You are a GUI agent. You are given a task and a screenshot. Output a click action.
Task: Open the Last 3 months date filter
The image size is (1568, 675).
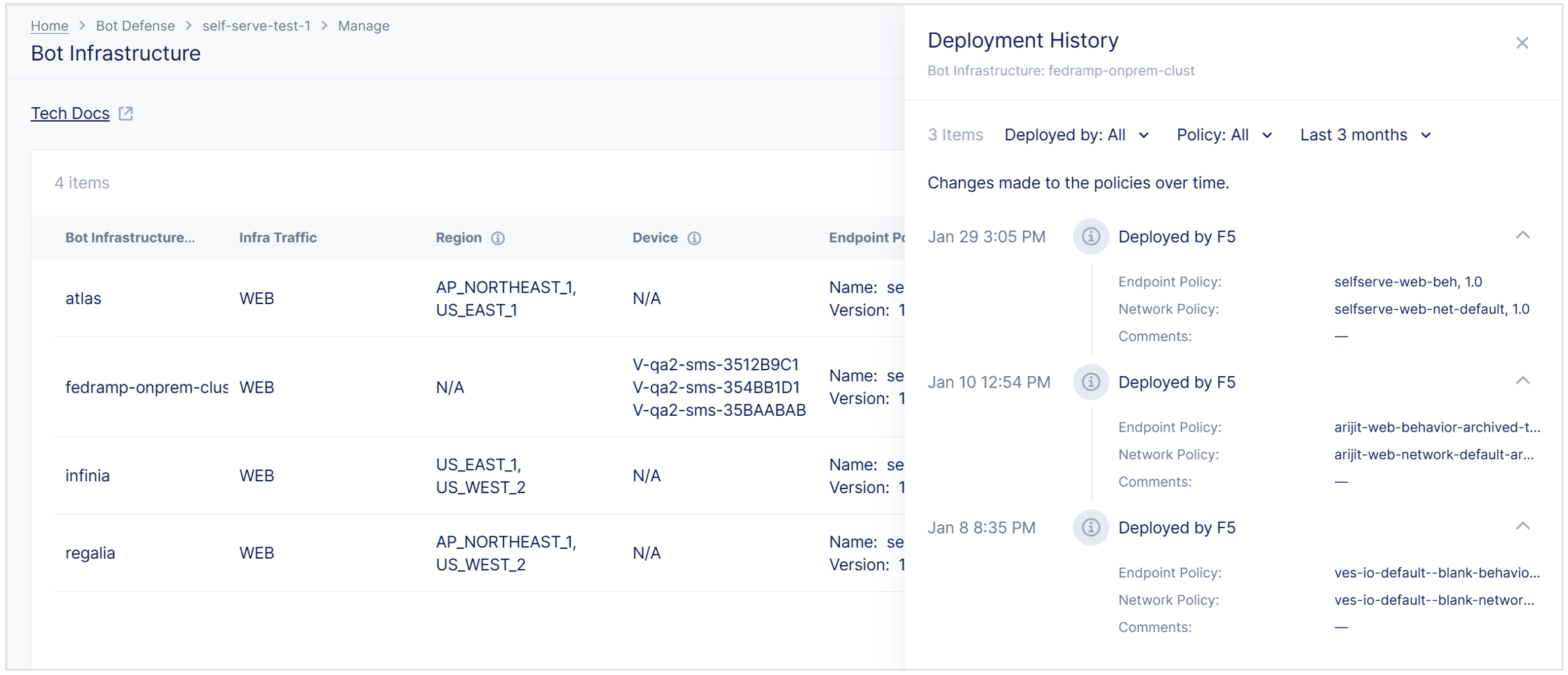[1364, 134]
